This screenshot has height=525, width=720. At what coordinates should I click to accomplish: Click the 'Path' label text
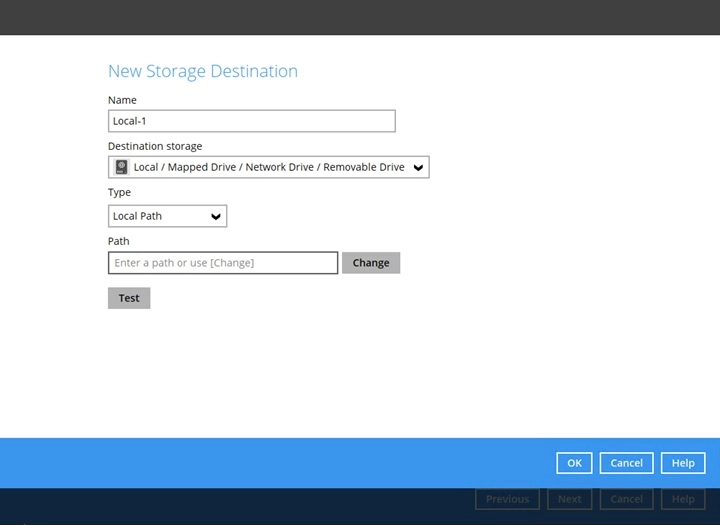pyautogui.click(x=118, y=241)
